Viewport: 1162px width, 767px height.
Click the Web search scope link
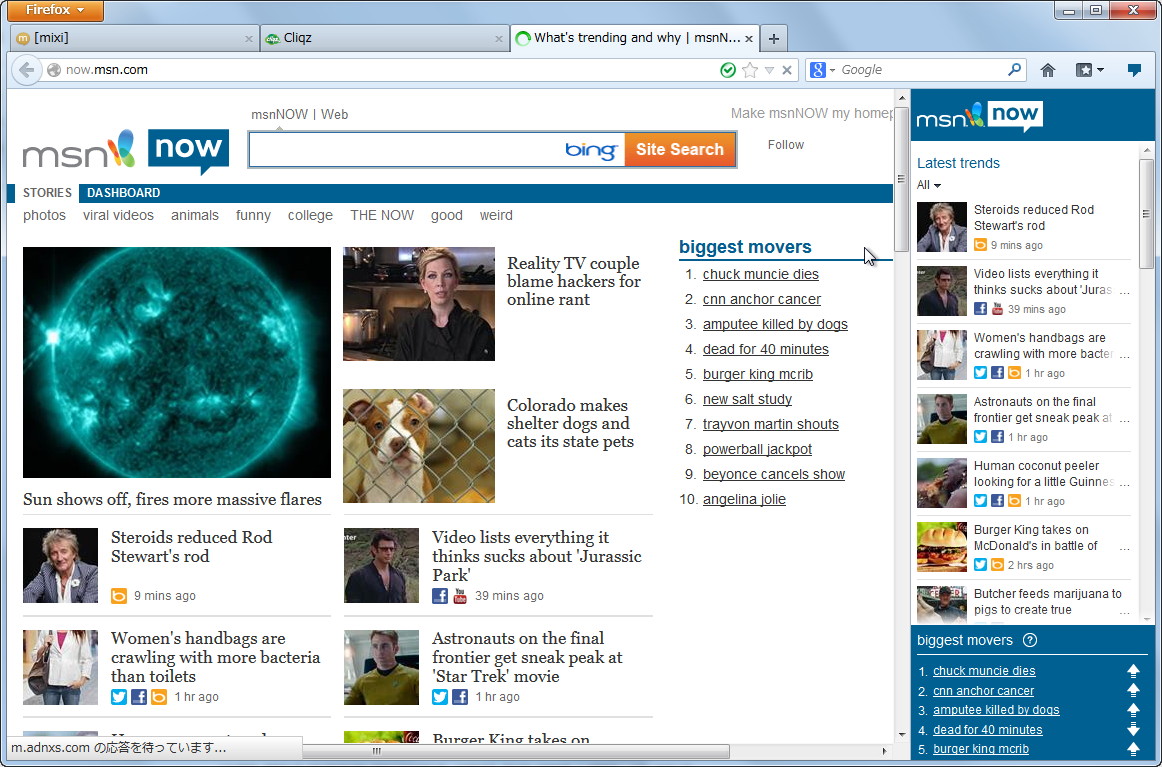pos(334,115)
